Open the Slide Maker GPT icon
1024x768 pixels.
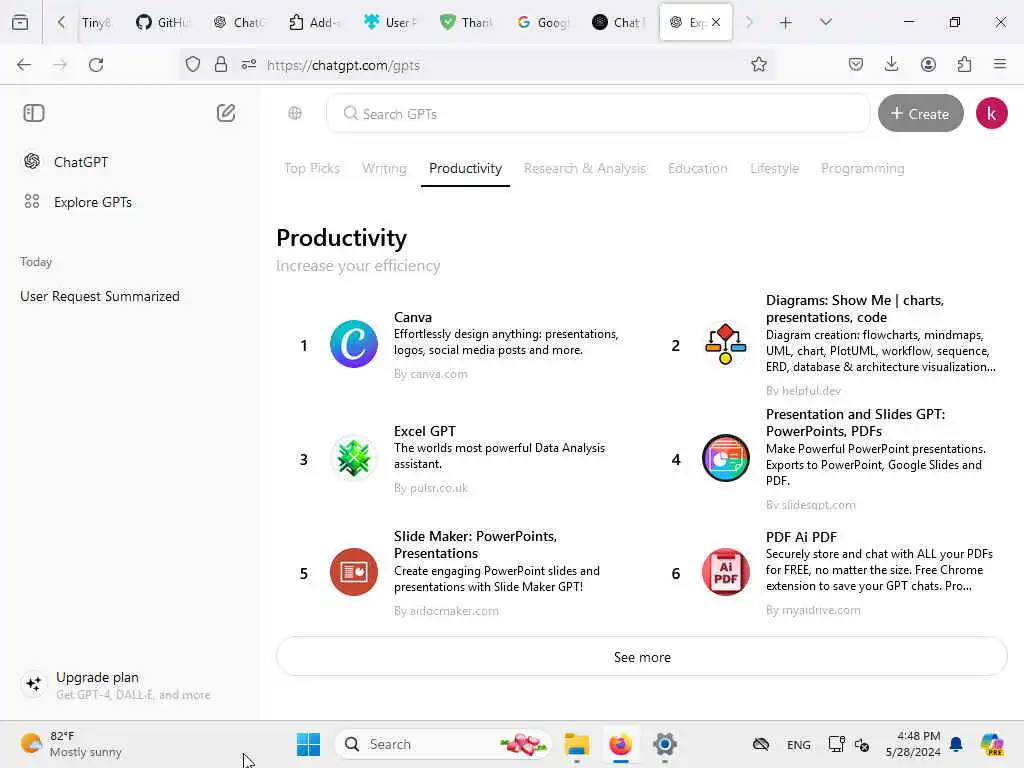click(x=353, y=572)
